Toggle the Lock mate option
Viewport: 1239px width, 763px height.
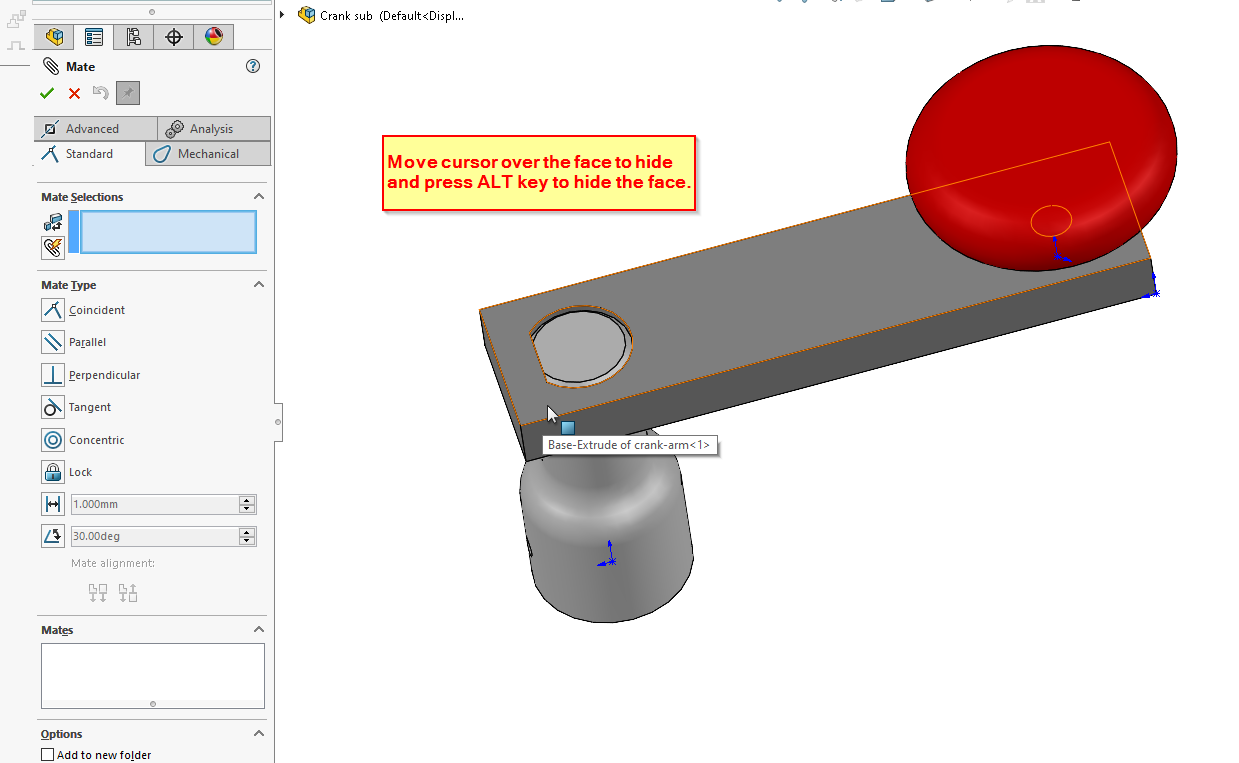(53, 472)
